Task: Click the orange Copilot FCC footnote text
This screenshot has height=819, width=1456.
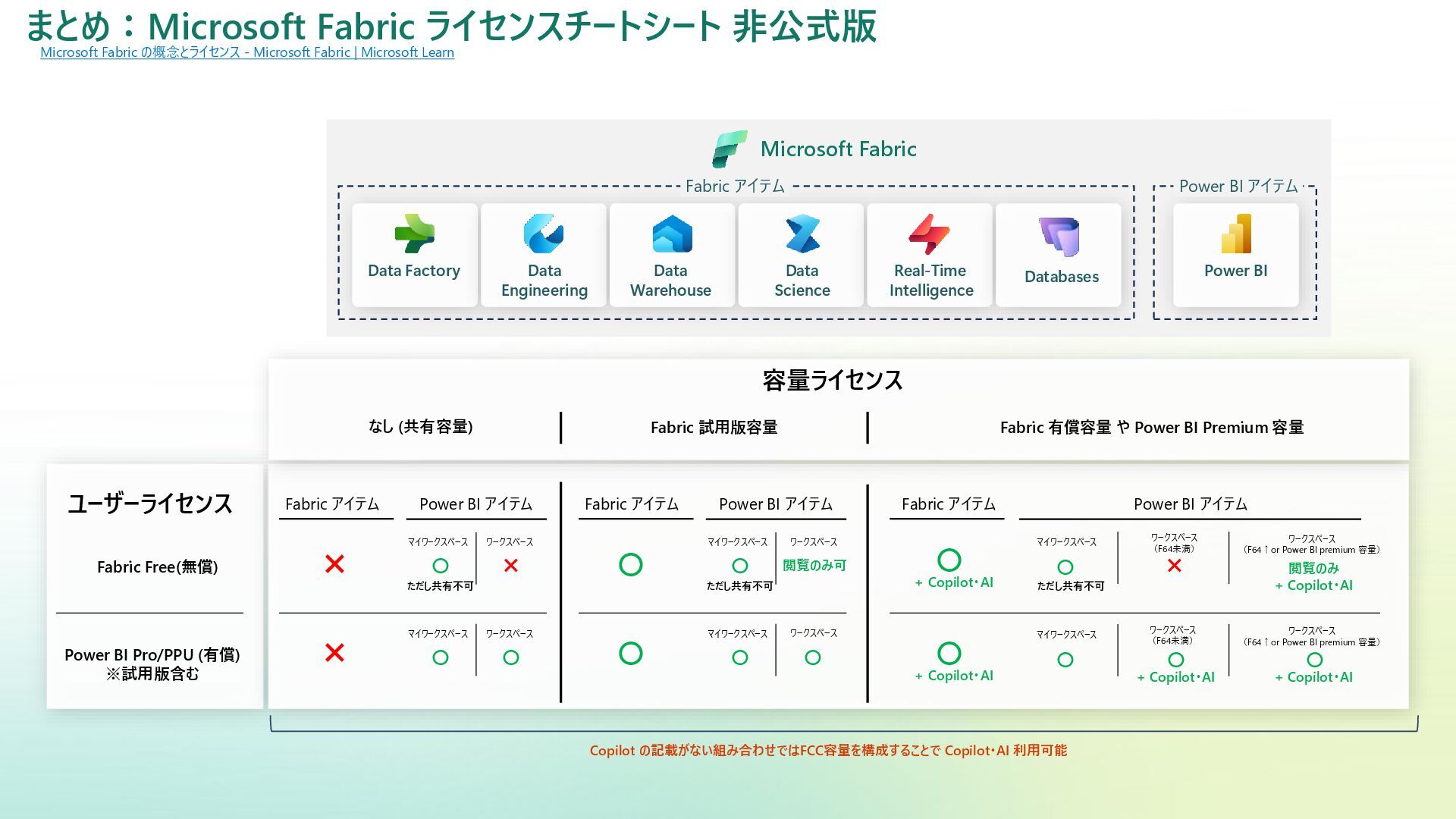Action: [x=828, y=750]
